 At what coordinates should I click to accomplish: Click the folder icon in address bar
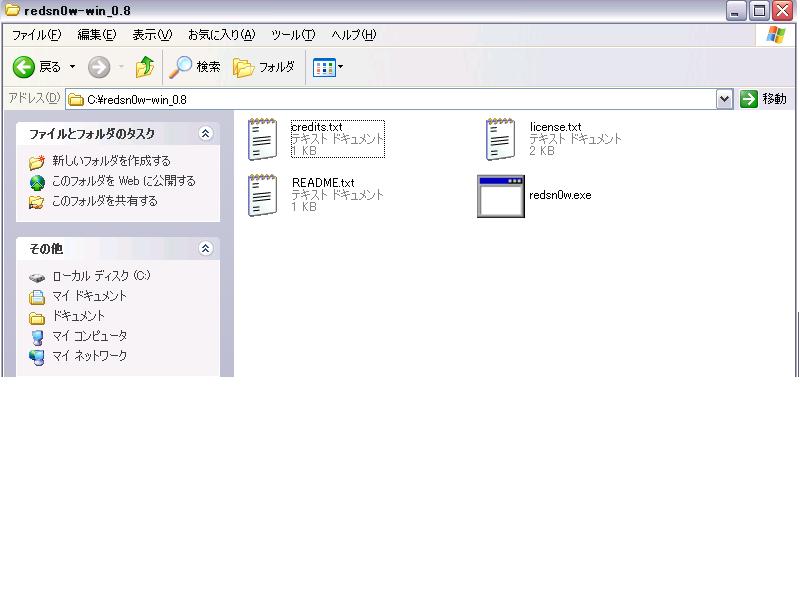[x=76, y=99]
